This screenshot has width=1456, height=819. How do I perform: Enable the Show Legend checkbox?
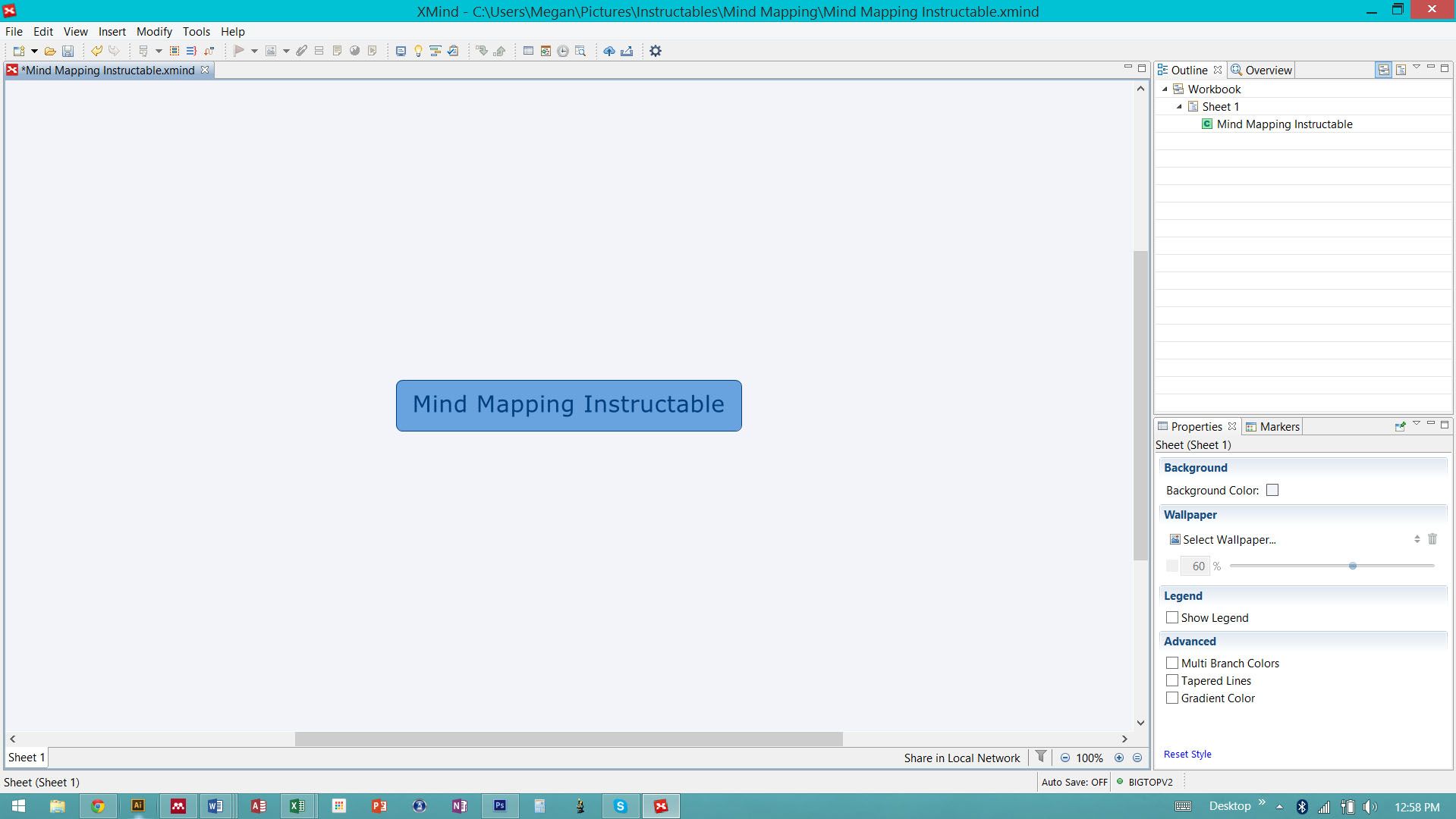click(x=1172, y=617)
